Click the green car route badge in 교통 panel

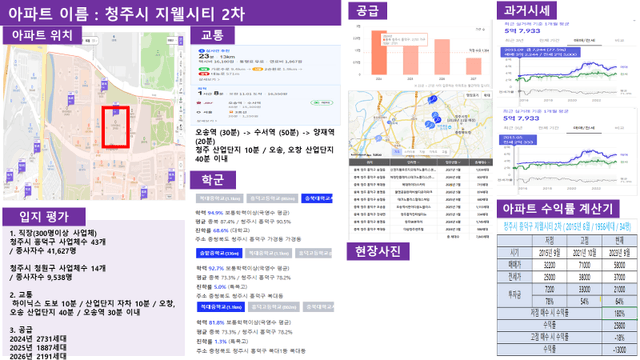pos(204,69)
